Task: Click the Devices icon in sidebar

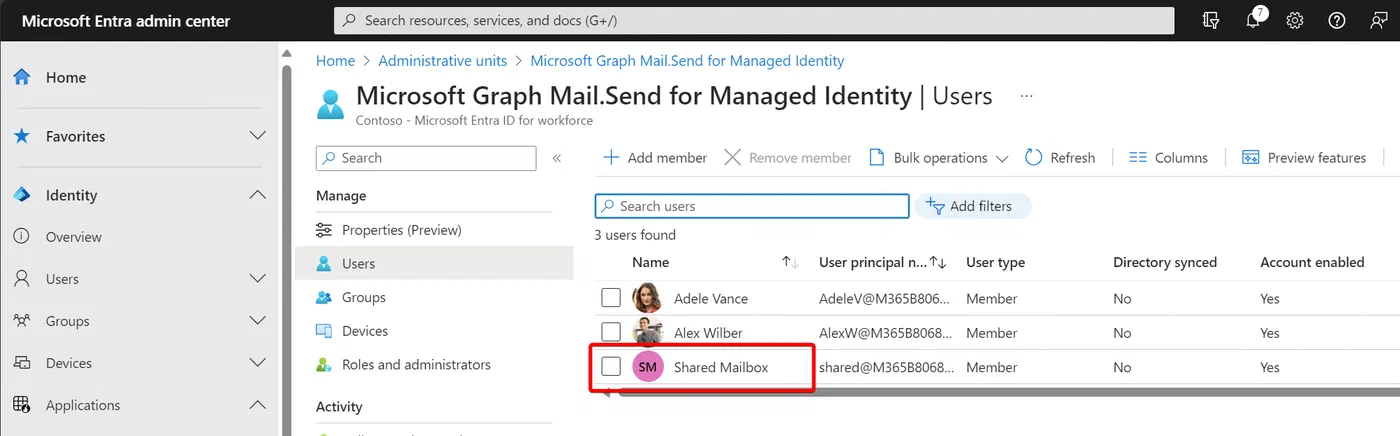Action: [x=21, y=363]
